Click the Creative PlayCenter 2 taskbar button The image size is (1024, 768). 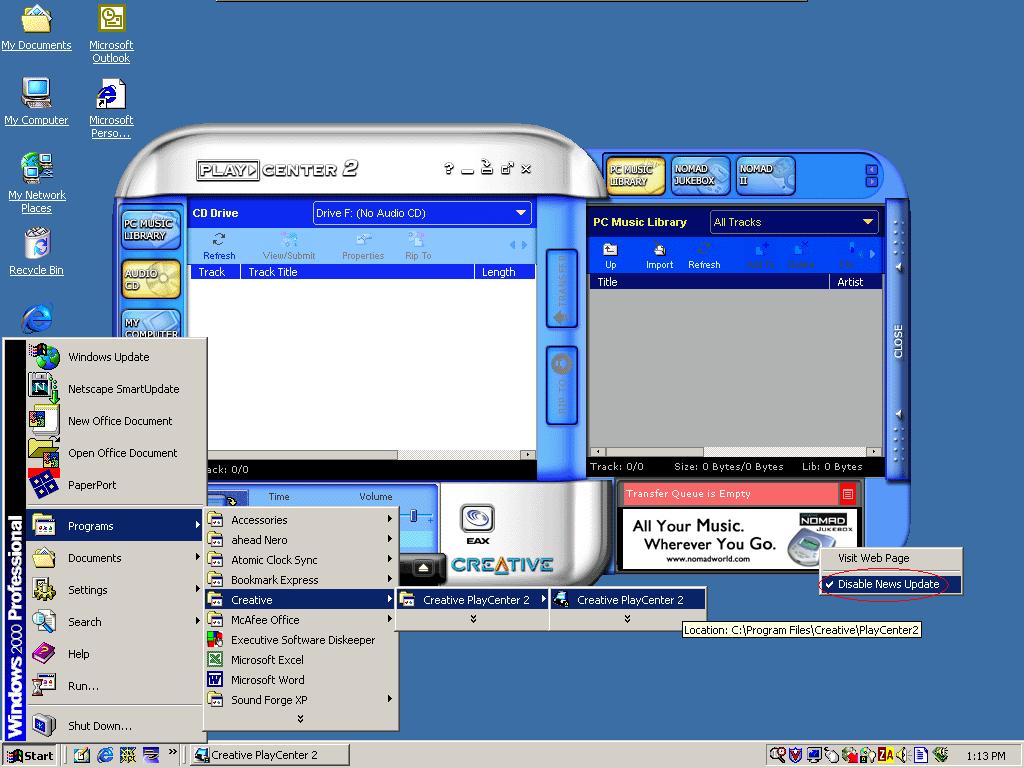[x=270, y=756]
